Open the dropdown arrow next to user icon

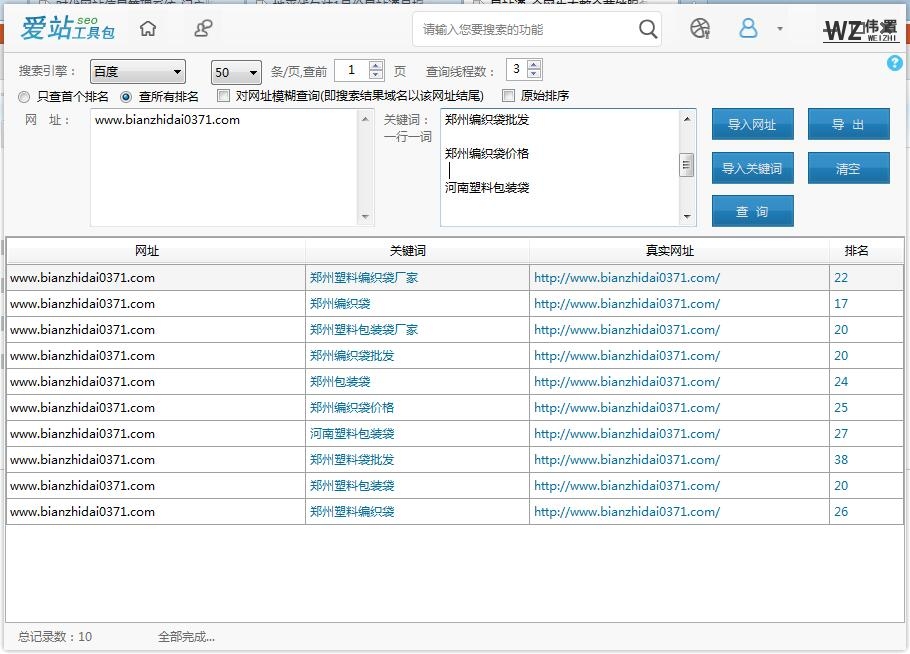[x=780, y=29]
